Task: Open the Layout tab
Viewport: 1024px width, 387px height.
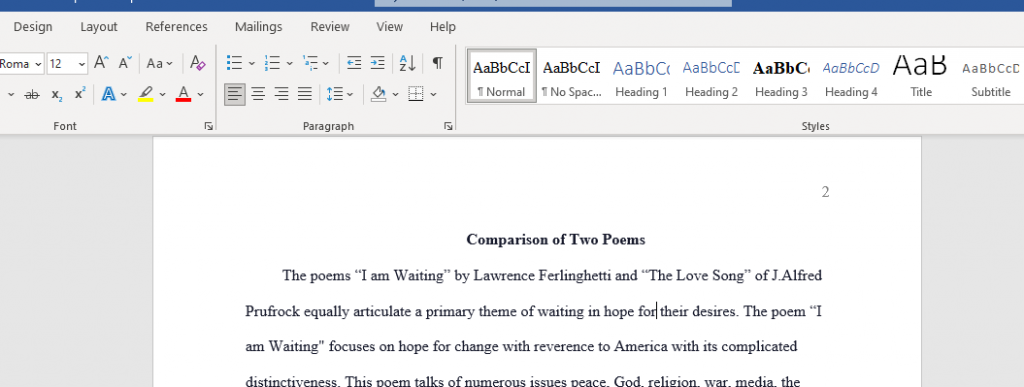Action: tap(99, 27)
